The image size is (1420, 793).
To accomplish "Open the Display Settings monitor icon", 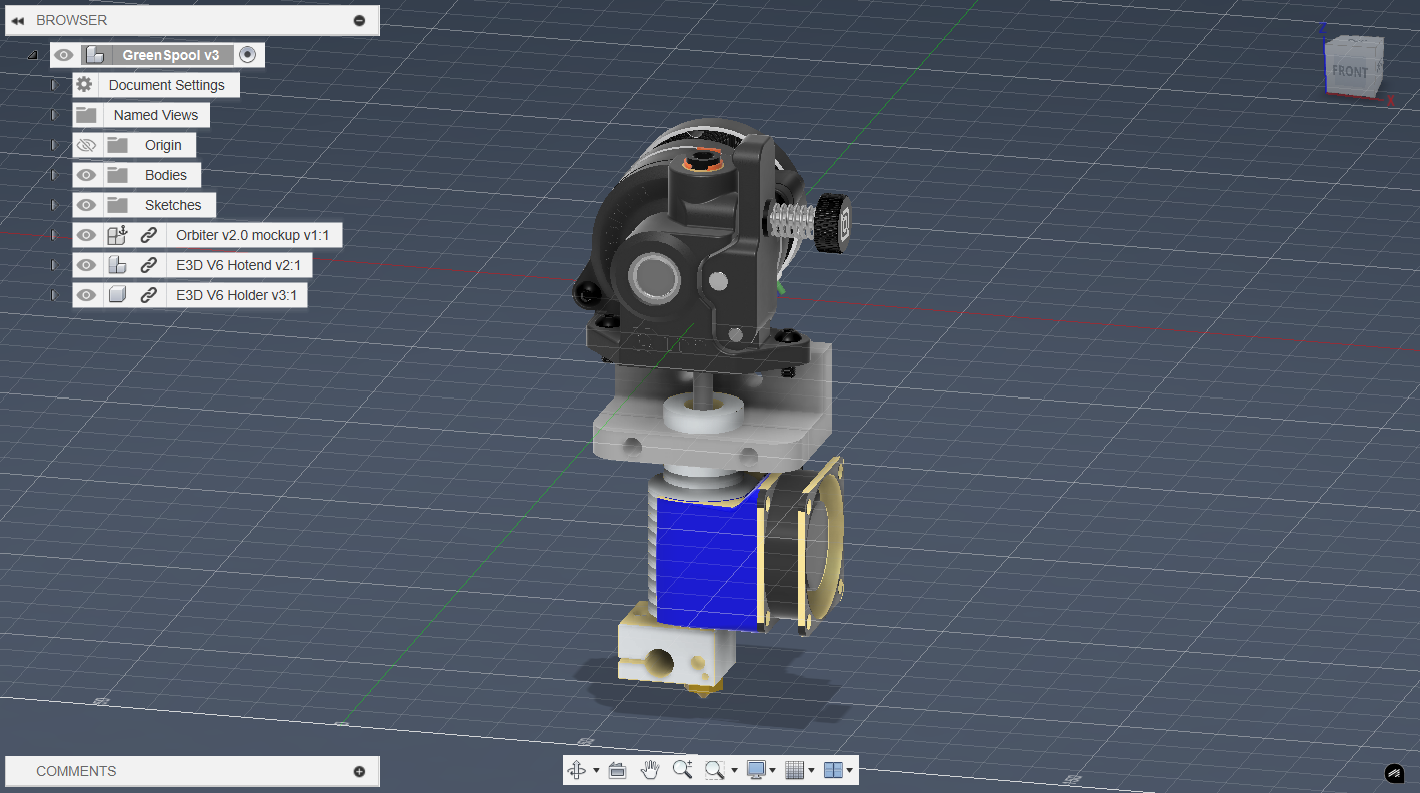I will tap(756, 770).
